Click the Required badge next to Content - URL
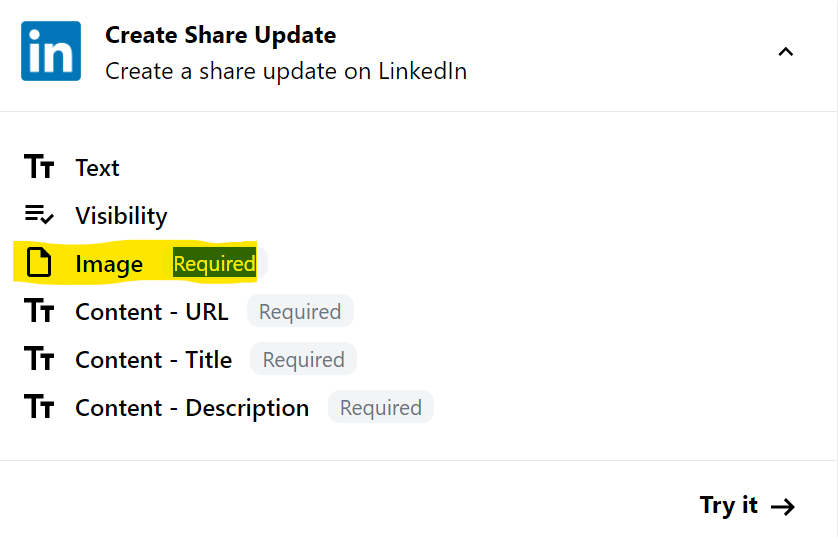This screenshot has height=537, width=838. point(300,312)
